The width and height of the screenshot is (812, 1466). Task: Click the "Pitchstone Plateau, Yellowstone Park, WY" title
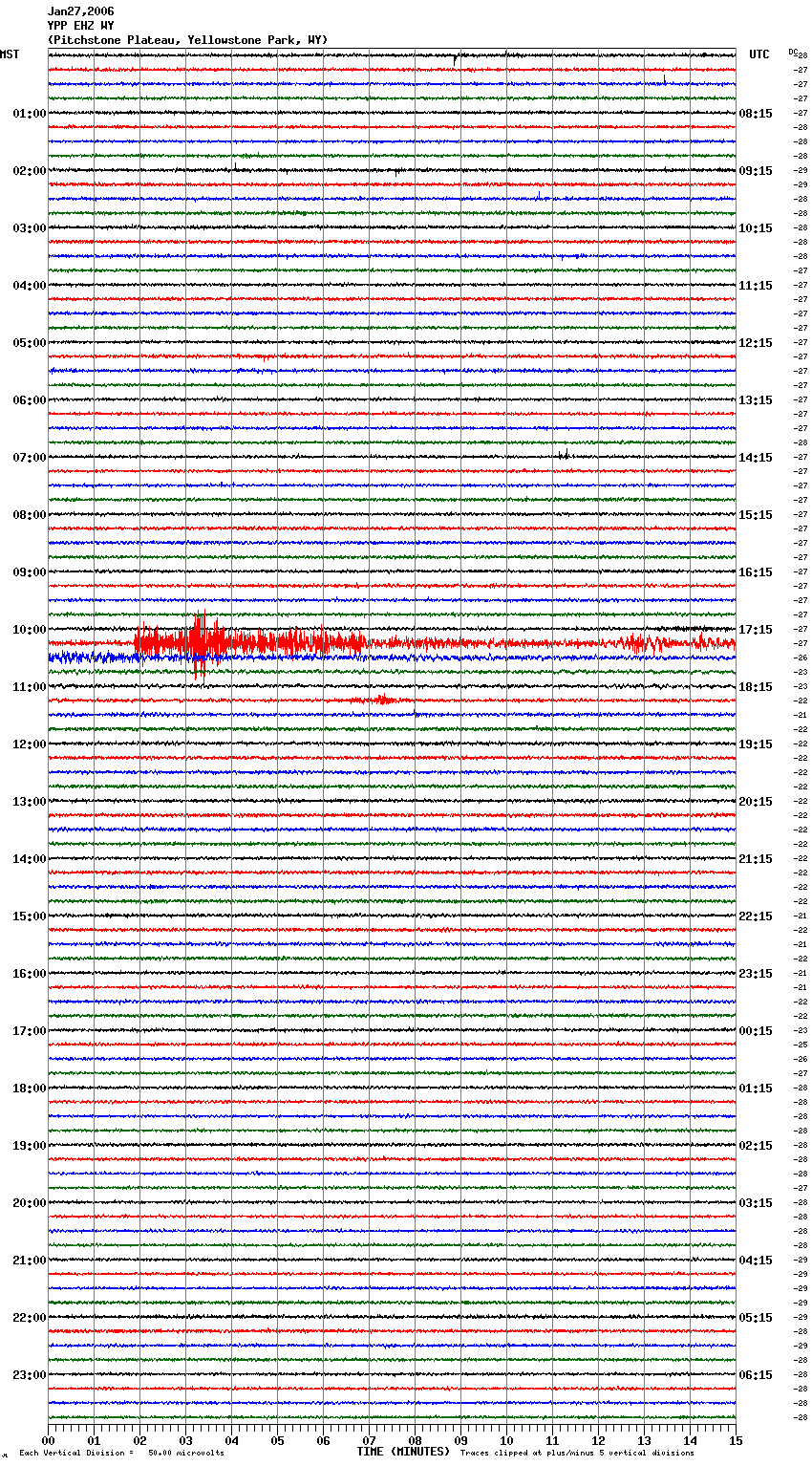(x=187, y=40)
